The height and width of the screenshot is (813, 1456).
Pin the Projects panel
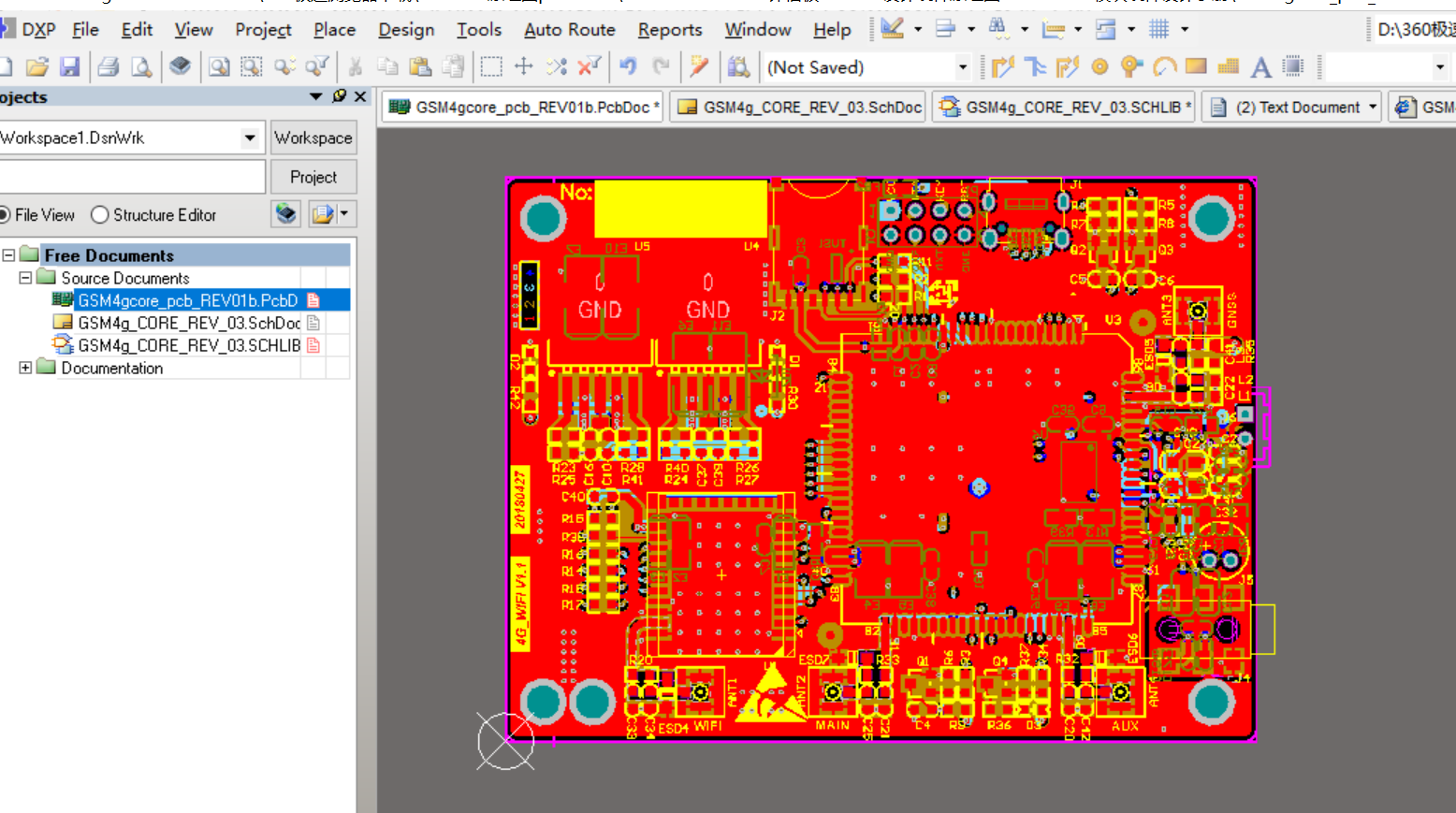point(339,96)
